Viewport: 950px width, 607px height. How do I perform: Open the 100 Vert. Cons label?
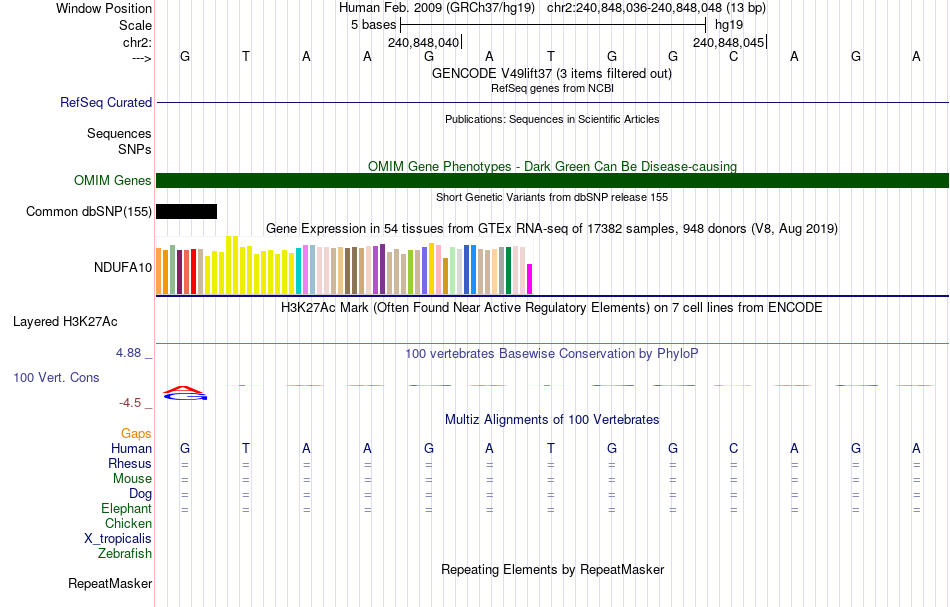click(56, 377)
